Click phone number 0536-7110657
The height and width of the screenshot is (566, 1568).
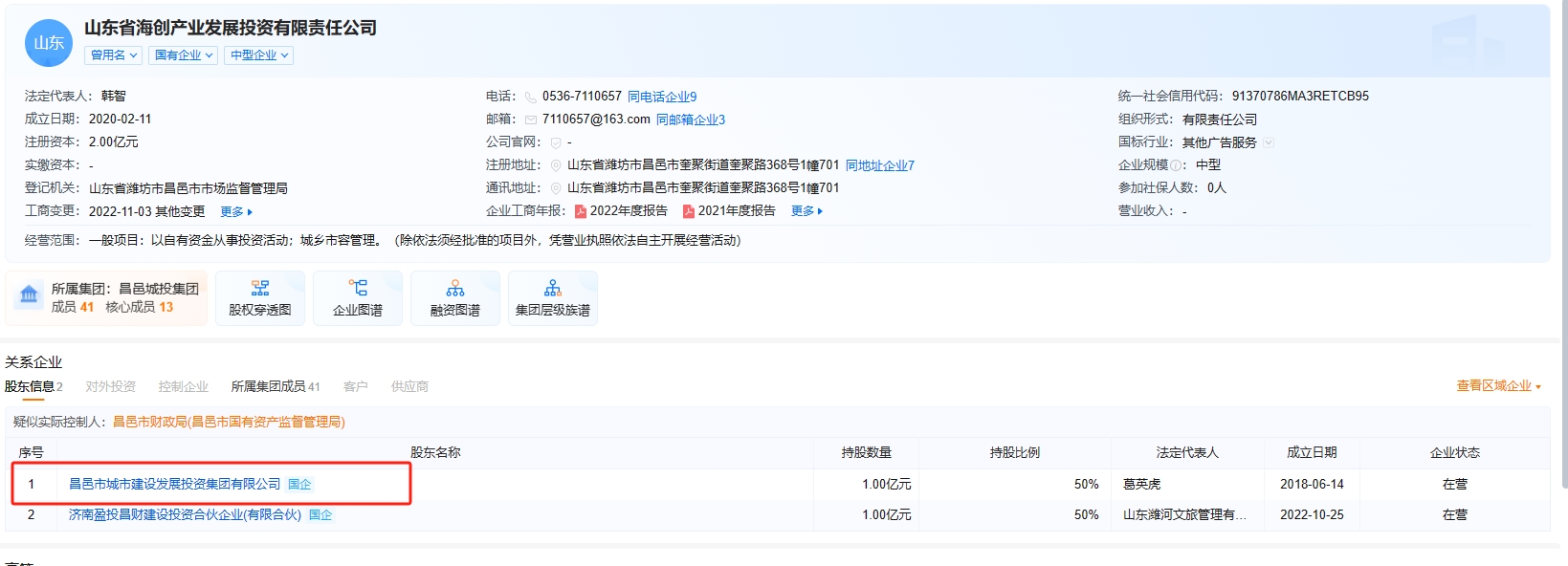(x=582, y=97)
